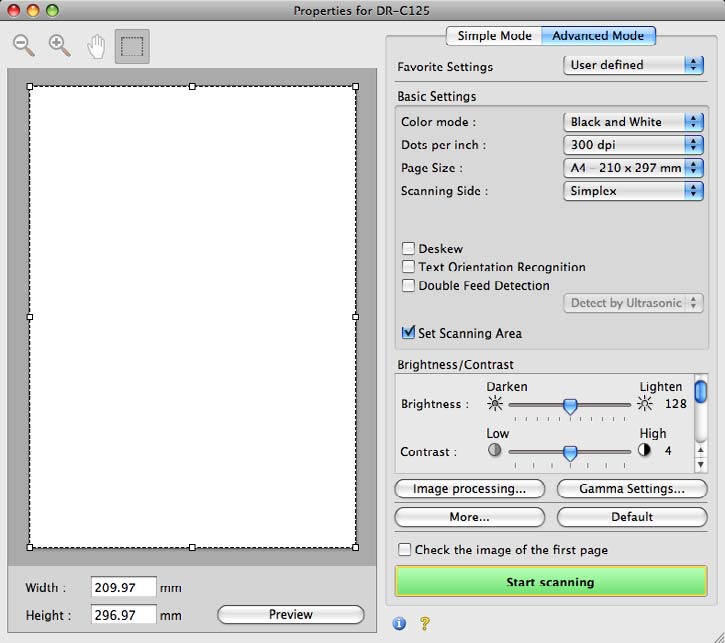Select the zoom in magnifier tool
The image size is (725, 643).
coord(60,46)
